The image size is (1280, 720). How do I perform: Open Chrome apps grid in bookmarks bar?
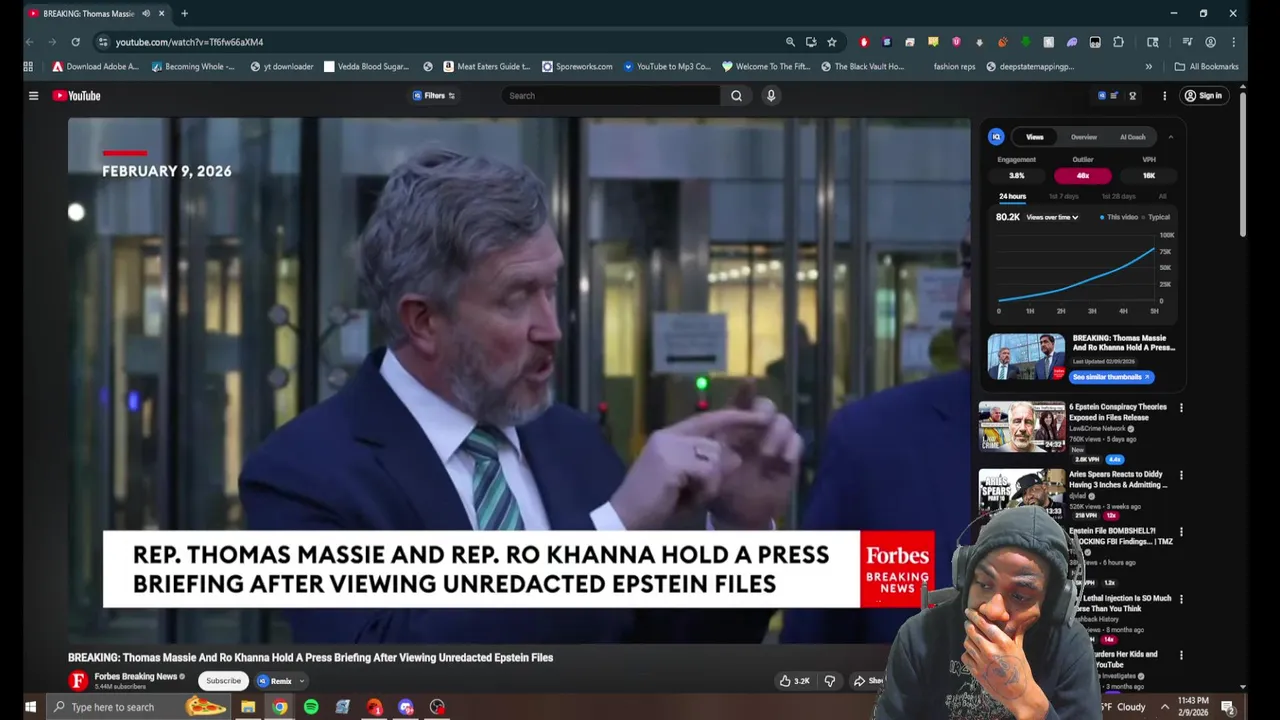tap(28, 67)
